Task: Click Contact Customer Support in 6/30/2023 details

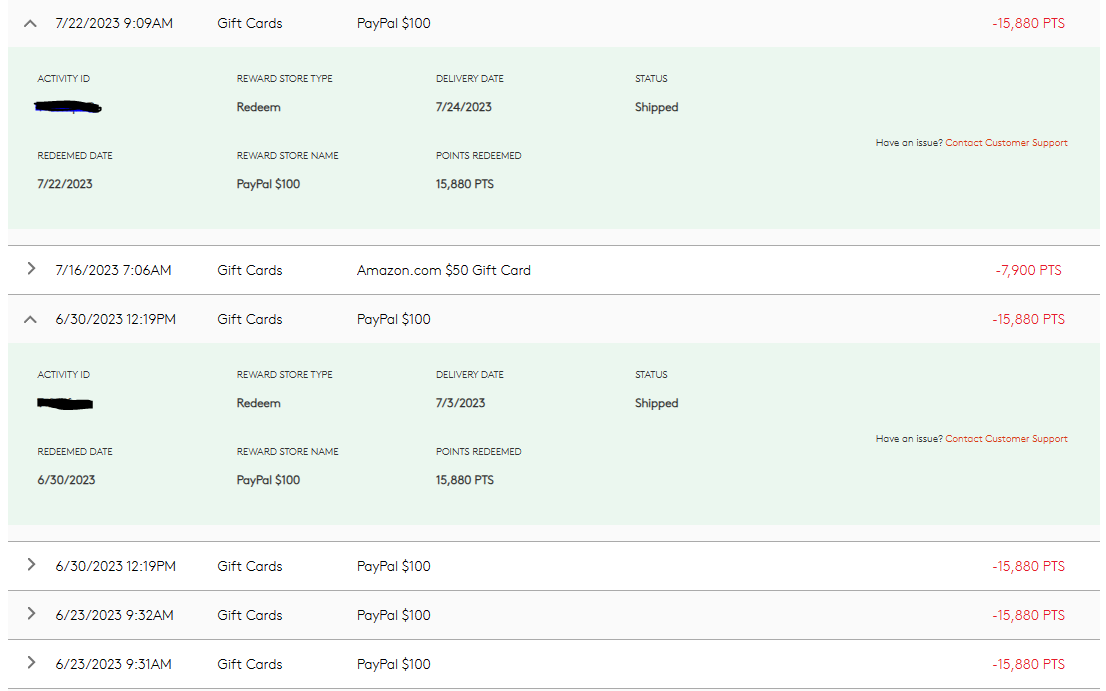Action: point(1006,439)
